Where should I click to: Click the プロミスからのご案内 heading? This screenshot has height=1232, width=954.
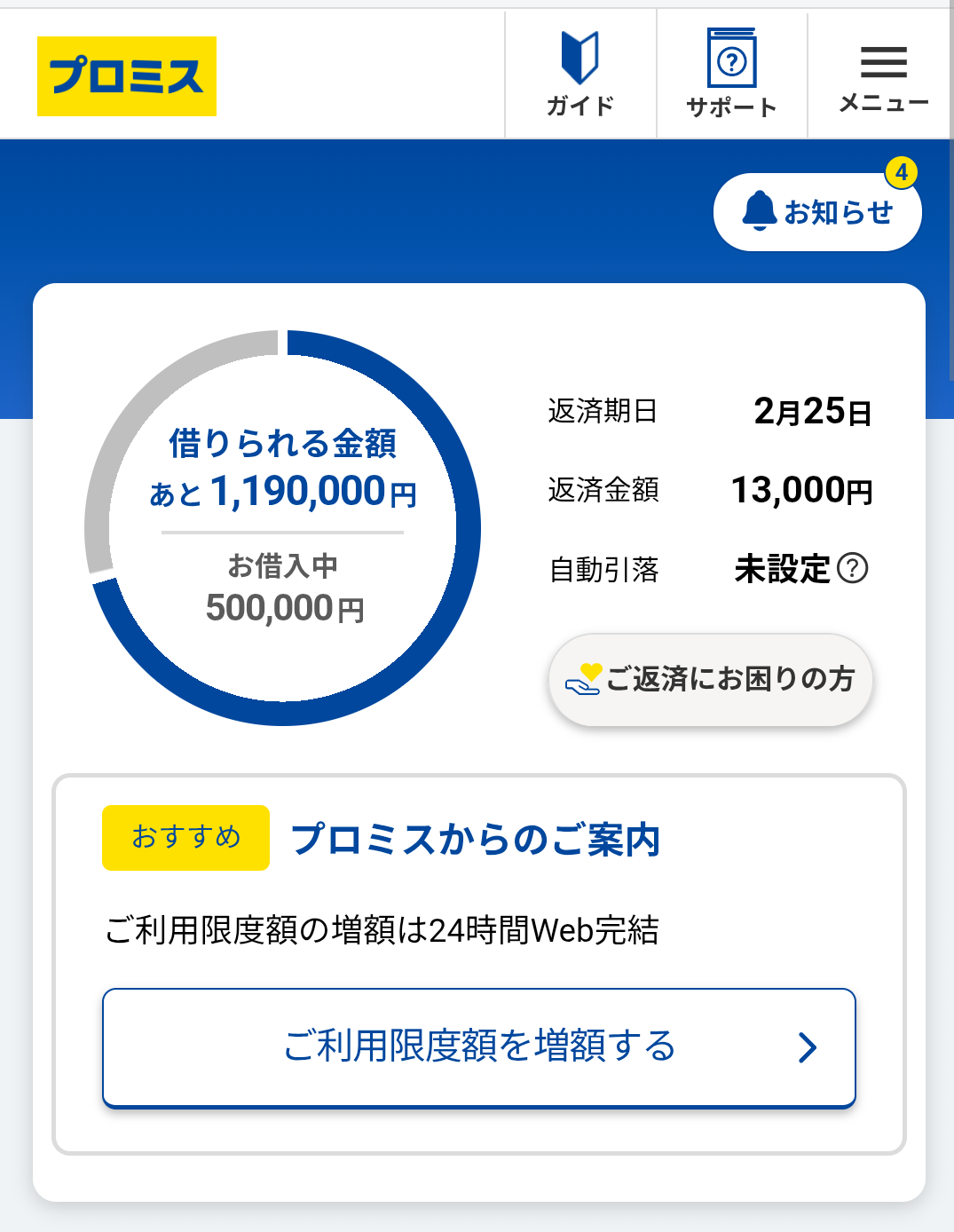476,839
